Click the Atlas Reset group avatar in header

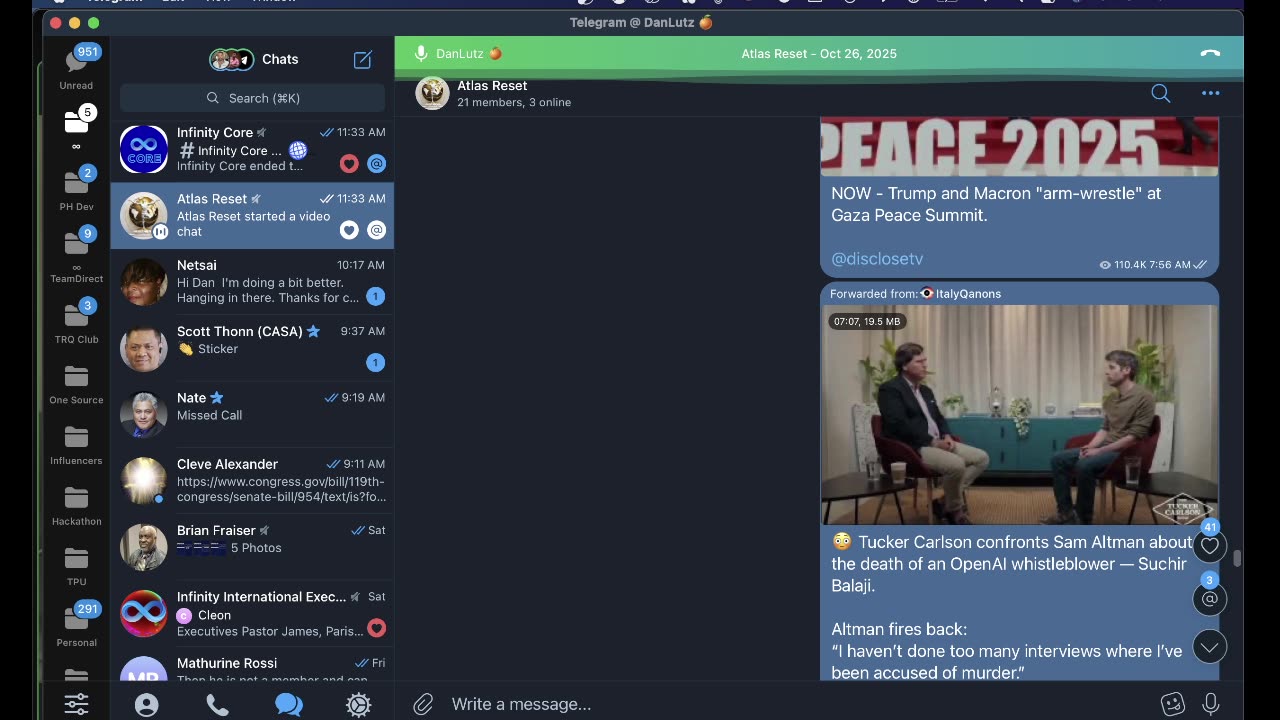pos(432,93)
